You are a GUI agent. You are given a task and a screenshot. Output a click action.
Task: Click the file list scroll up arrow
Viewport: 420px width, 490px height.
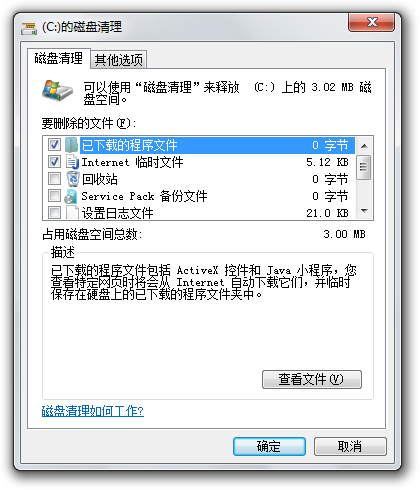pyautogui.click(x=364, y=146)
